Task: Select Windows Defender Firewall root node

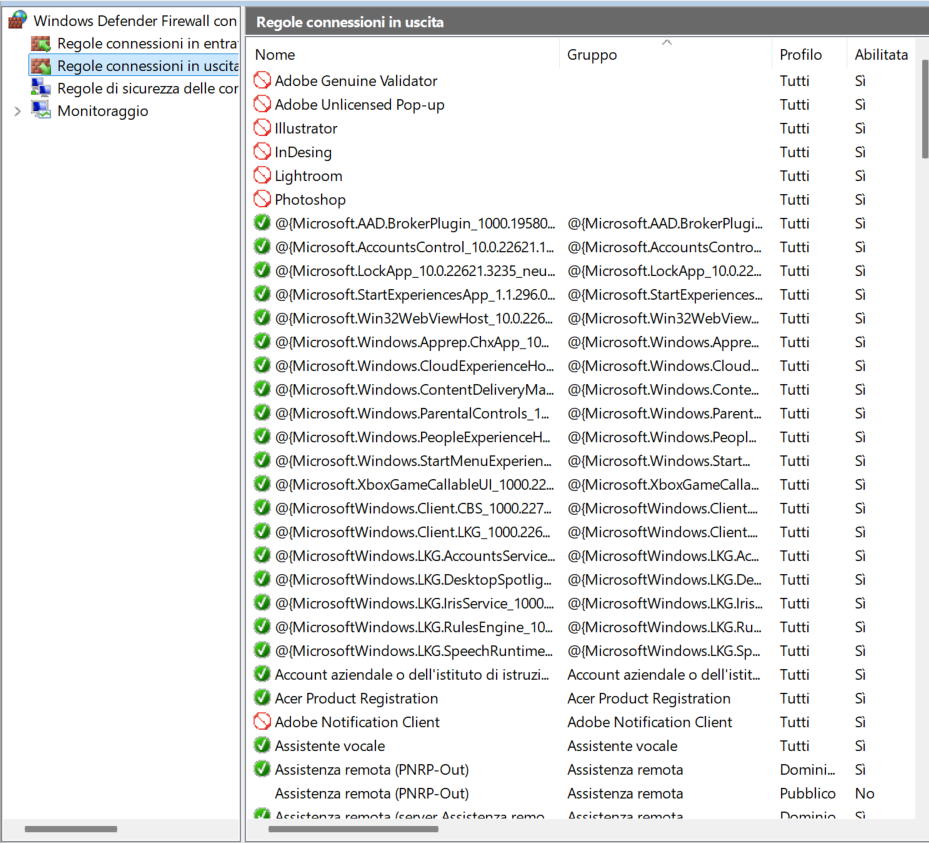Action: tap(135, 21)
